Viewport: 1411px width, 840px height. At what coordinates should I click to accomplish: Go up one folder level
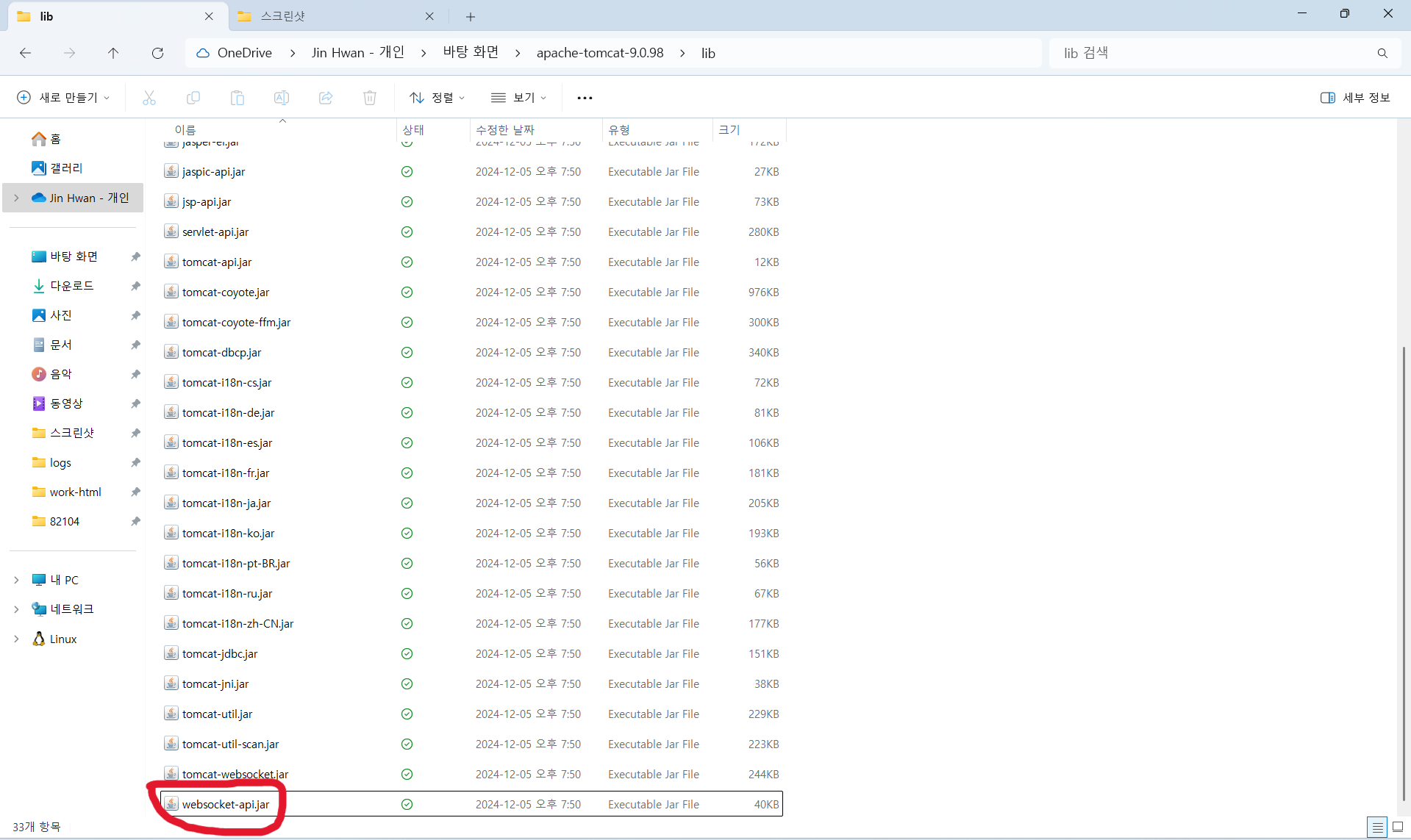(x=113, y=53)
